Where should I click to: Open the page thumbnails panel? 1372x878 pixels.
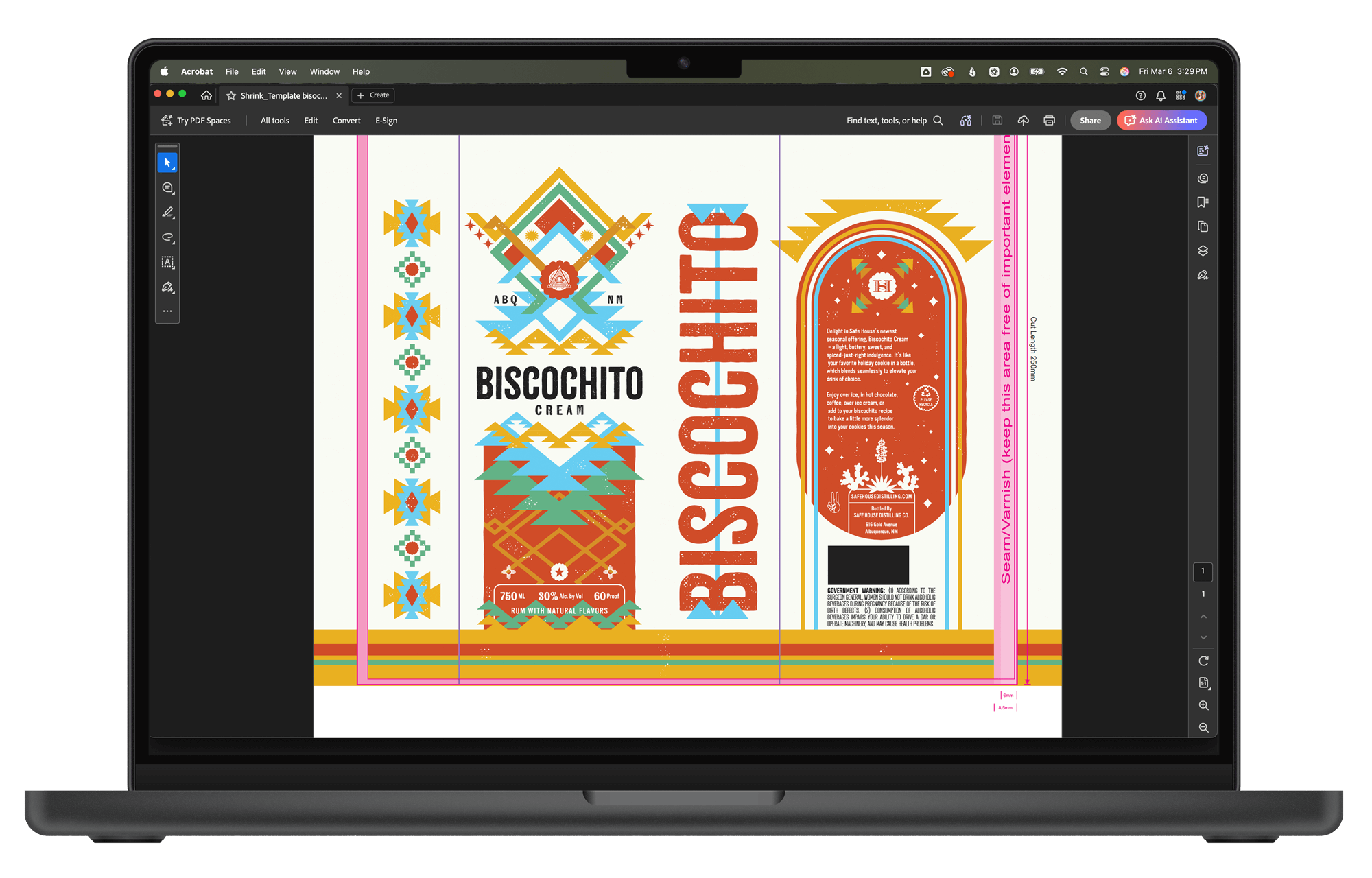pos(1203,226)
